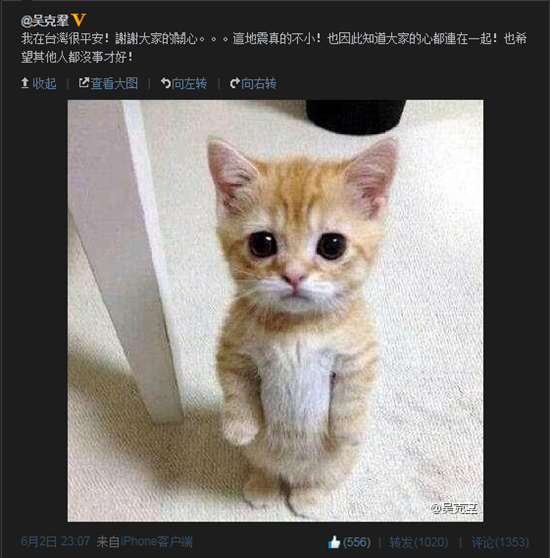Open the iPhone客户端 source link
Image resolution: width=550 pixels, height=558 pixels.
click(157, 542)
